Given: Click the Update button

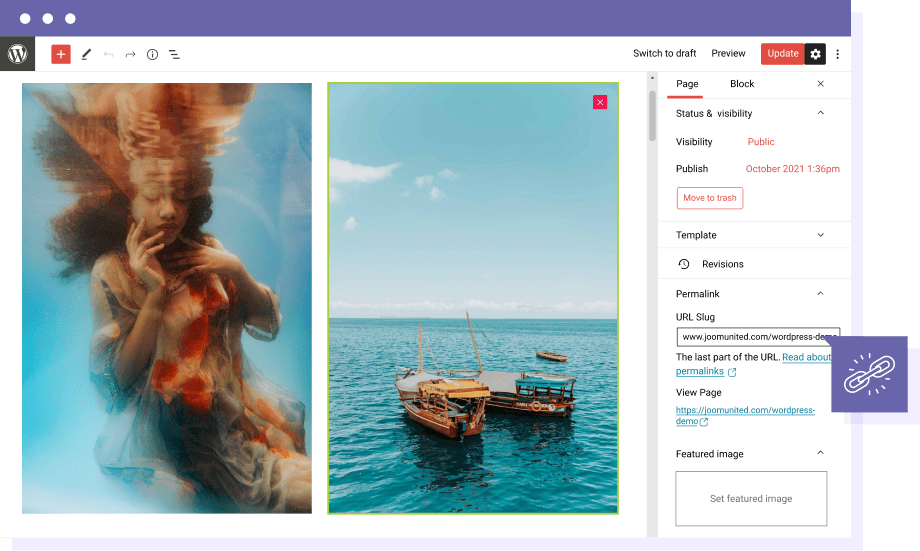Looking at the screenshot, I should 782,54.
